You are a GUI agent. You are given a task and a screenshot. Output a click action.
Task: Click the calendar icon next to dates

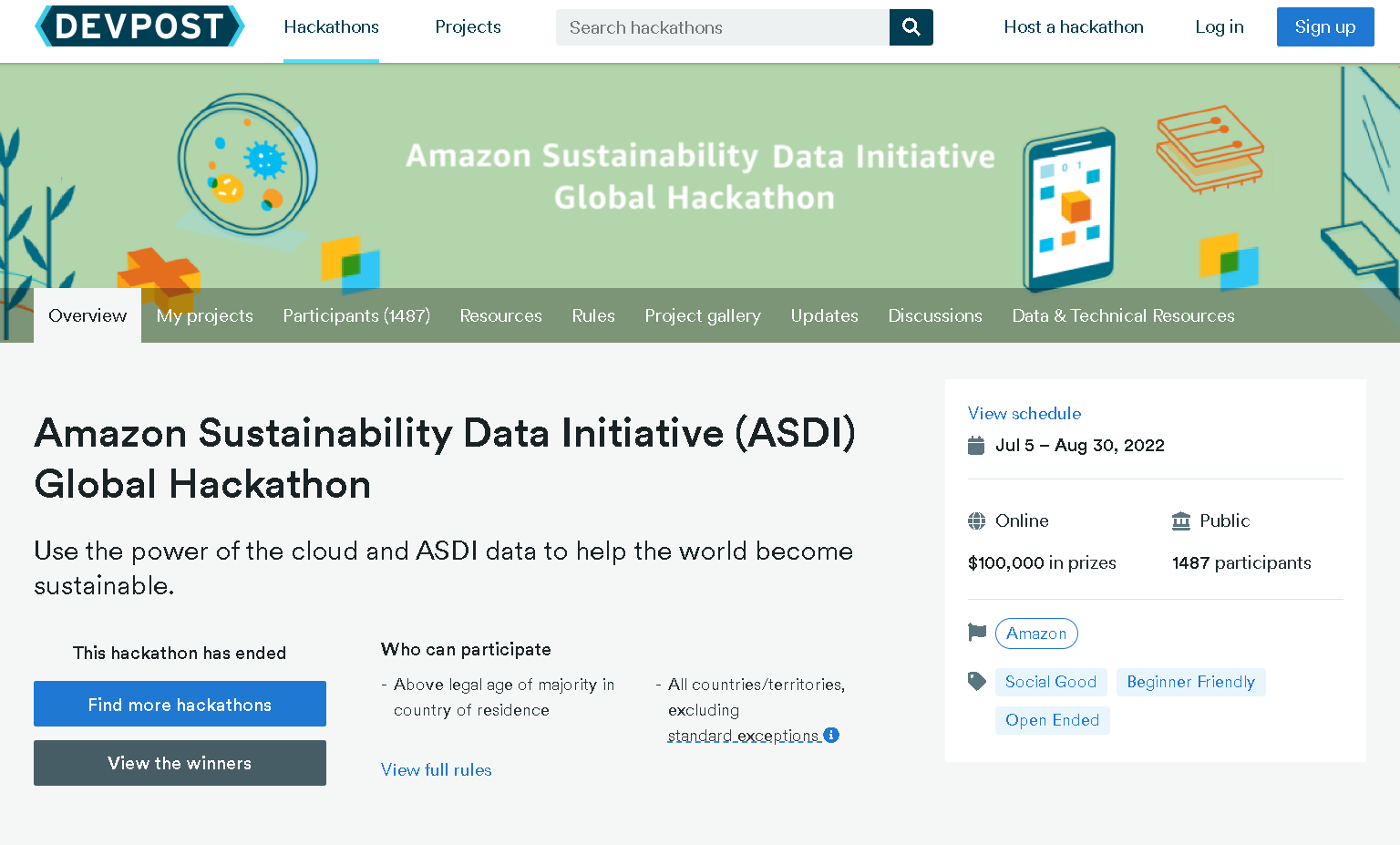click(x=976, y=445)
